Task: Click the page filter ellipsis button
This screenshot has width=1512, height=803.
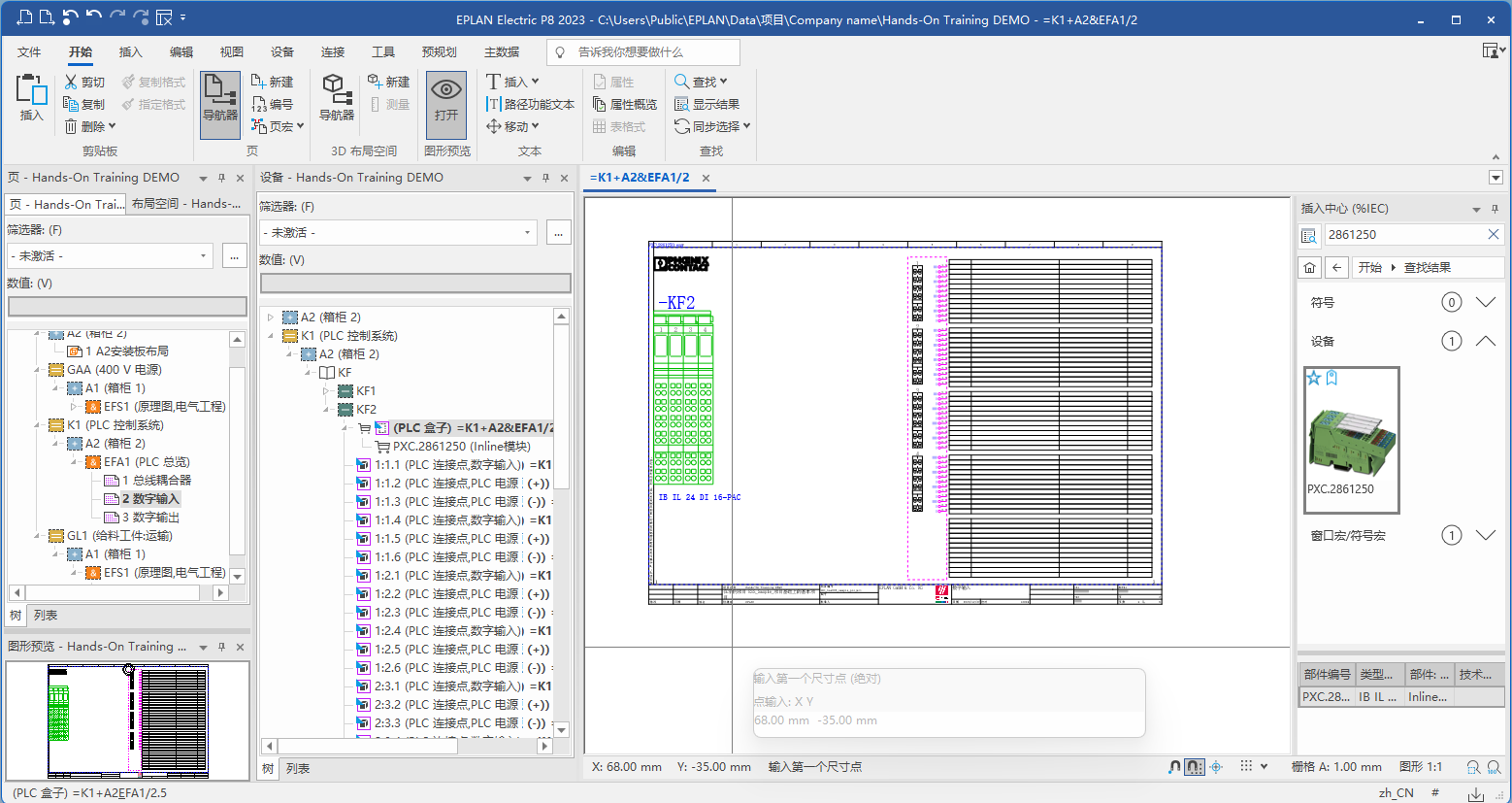Action: click(x=234, y=255)
